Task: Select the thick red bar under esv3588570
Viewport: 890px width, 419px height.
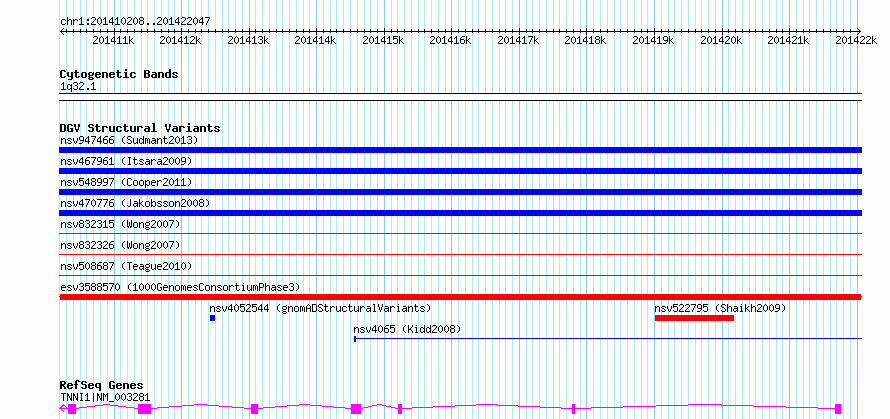Action: [460, 297]
